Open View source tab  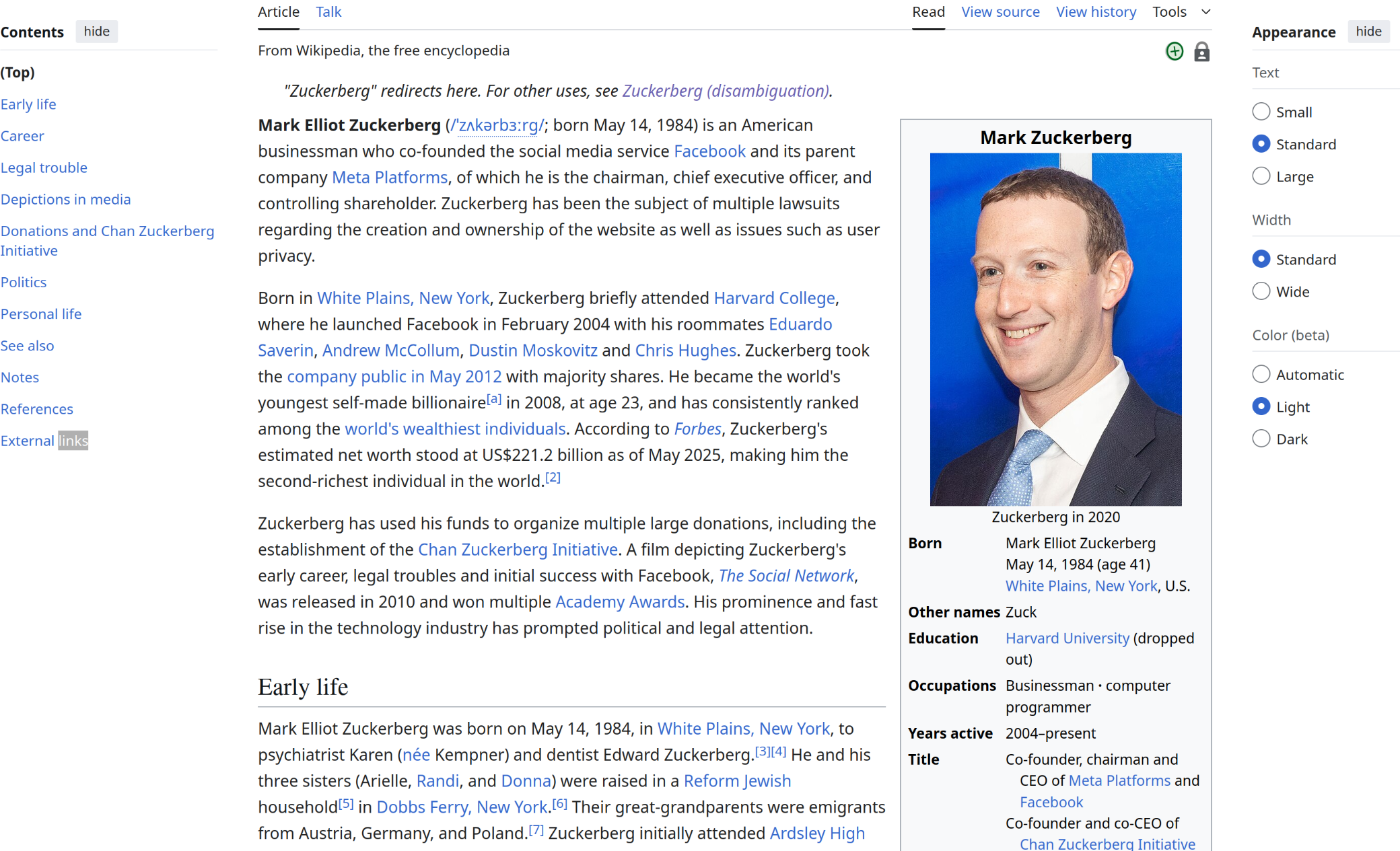[1000, 12]
